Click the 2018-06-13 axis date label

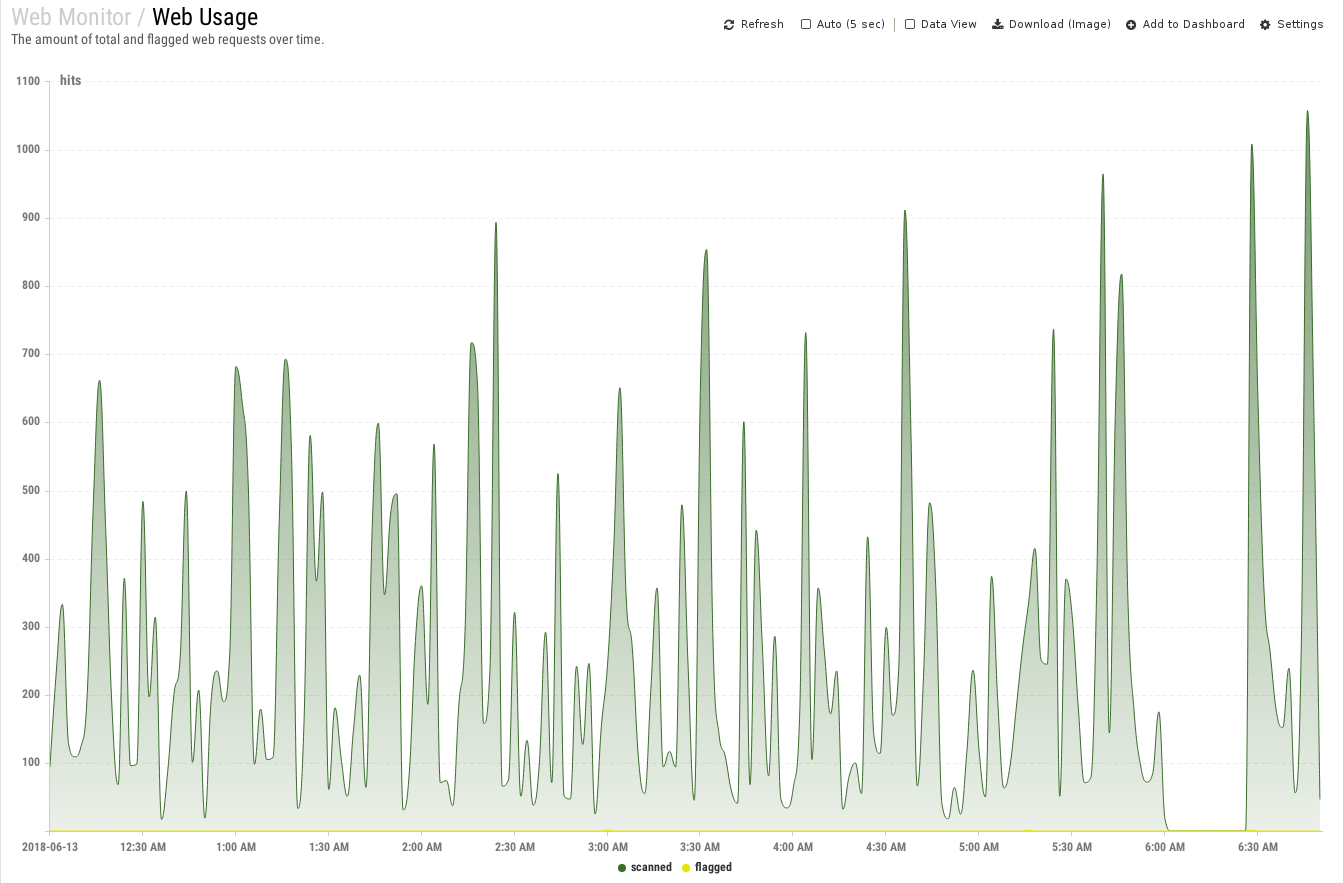50,847
